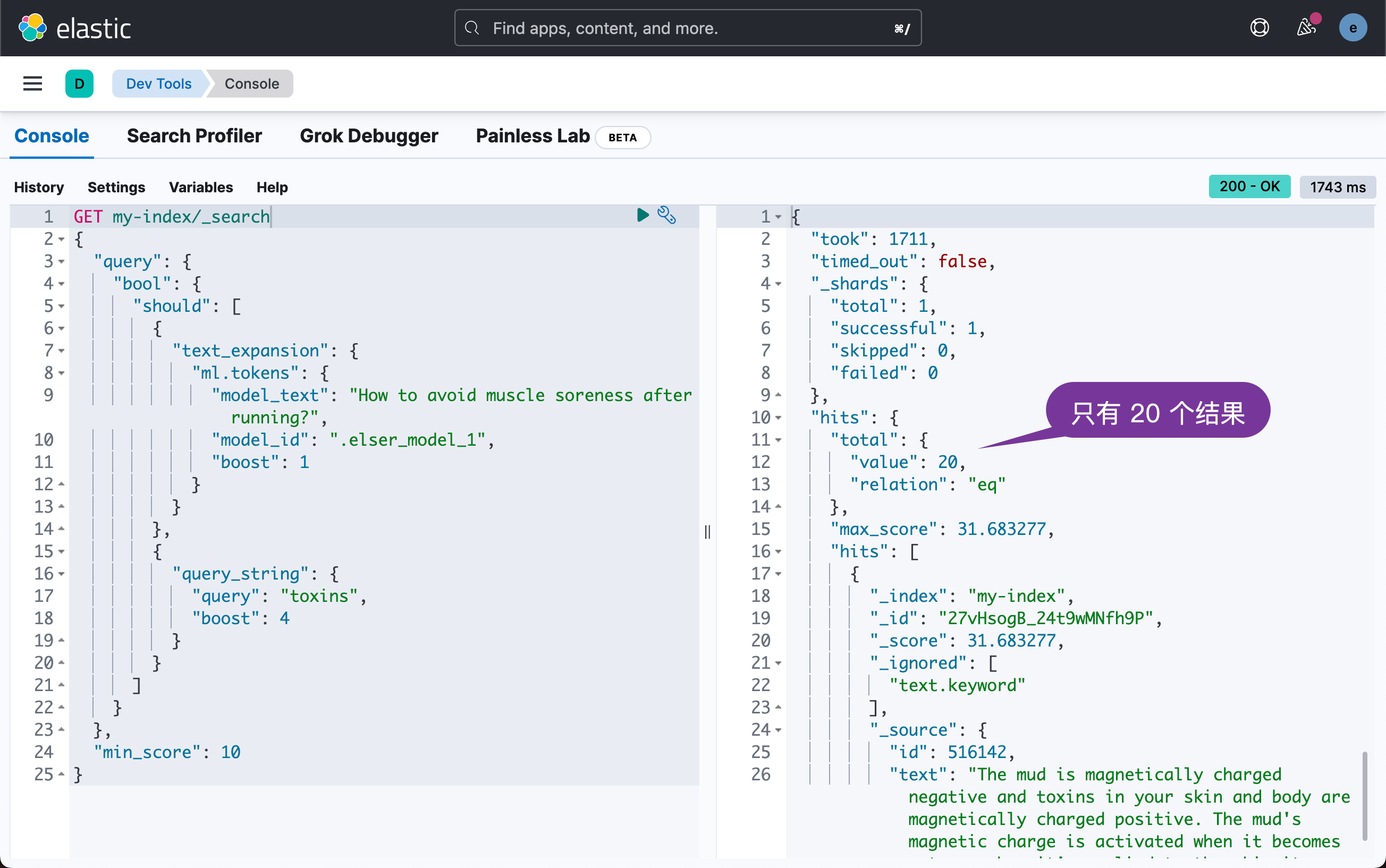
Task: Fold the "text_expansion" block on line 7
Action: 62,351
